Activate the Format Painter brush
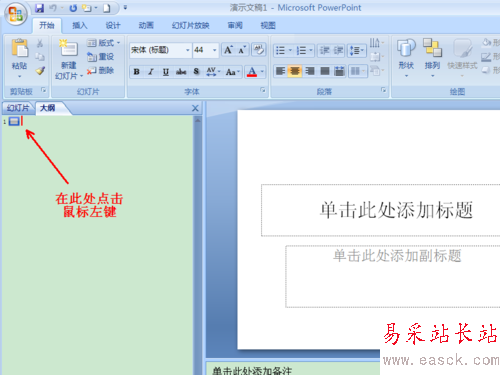This screenshot has width=500, height=375. (x=40, y=70)
